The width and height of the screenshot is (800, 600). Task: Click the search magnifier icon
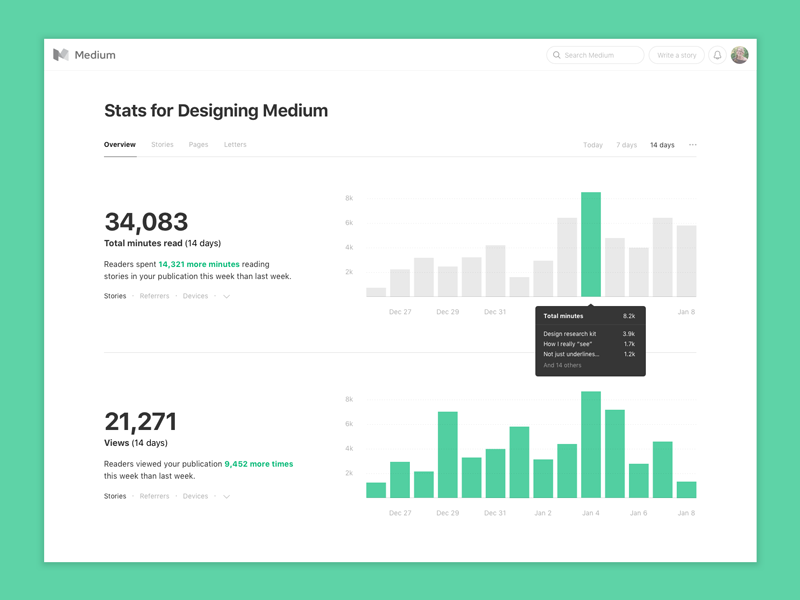point(557,55)
